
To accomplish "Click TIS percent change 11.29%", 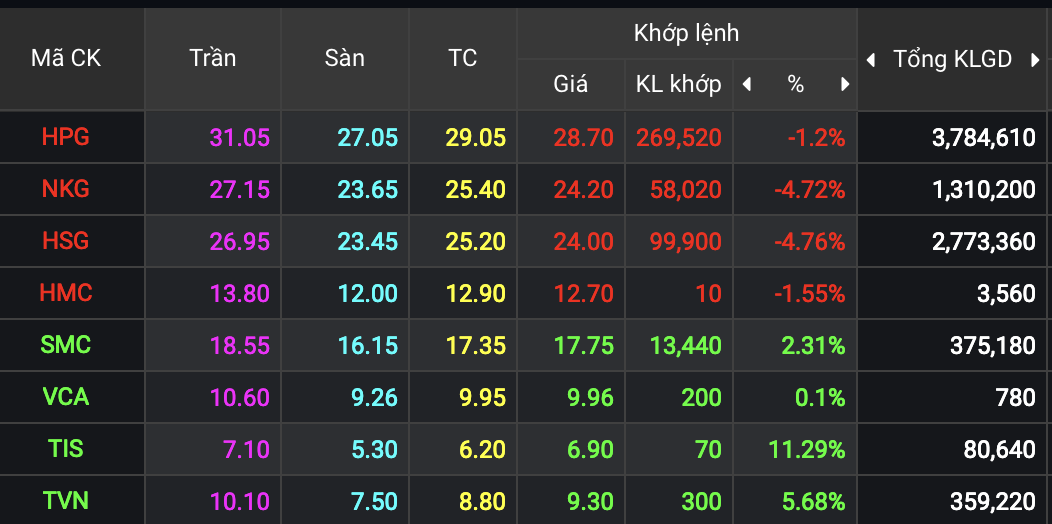I will 806,450.
